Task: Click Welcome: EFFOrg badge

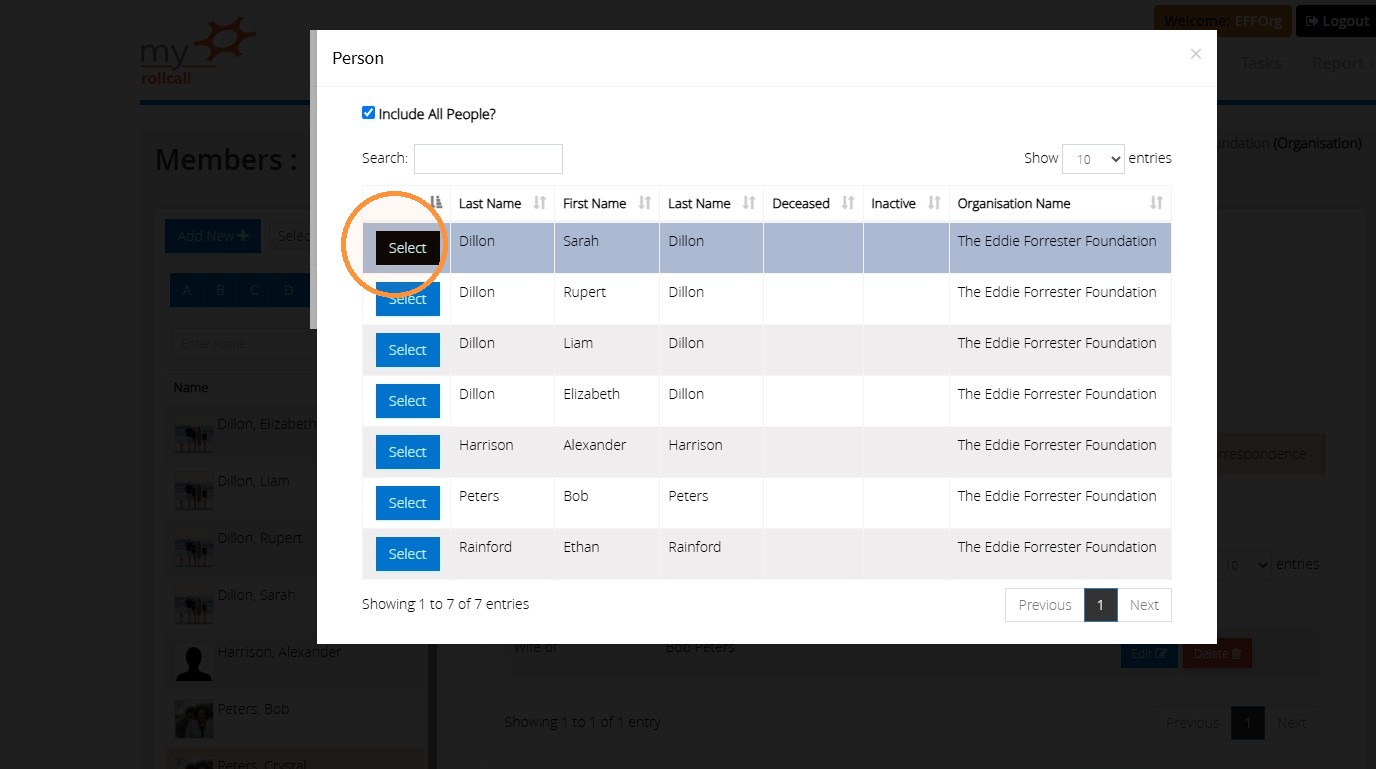Action: pyautogui.click(x=1222, y=21)
